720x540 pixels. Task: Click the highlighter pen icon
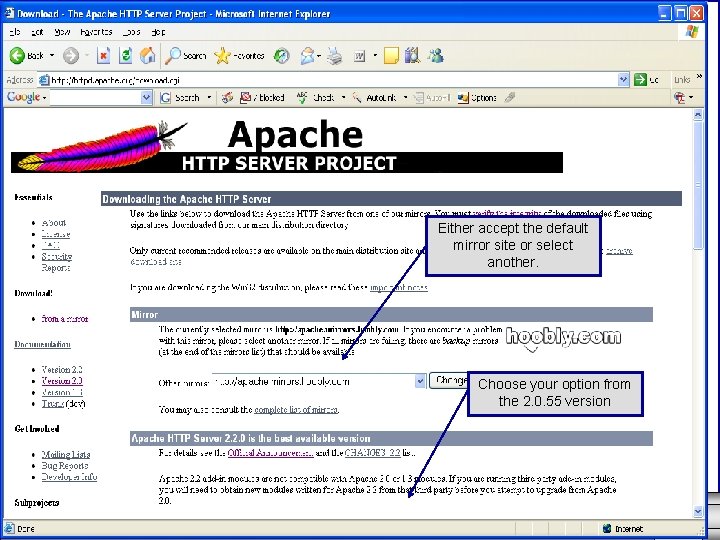509,97
